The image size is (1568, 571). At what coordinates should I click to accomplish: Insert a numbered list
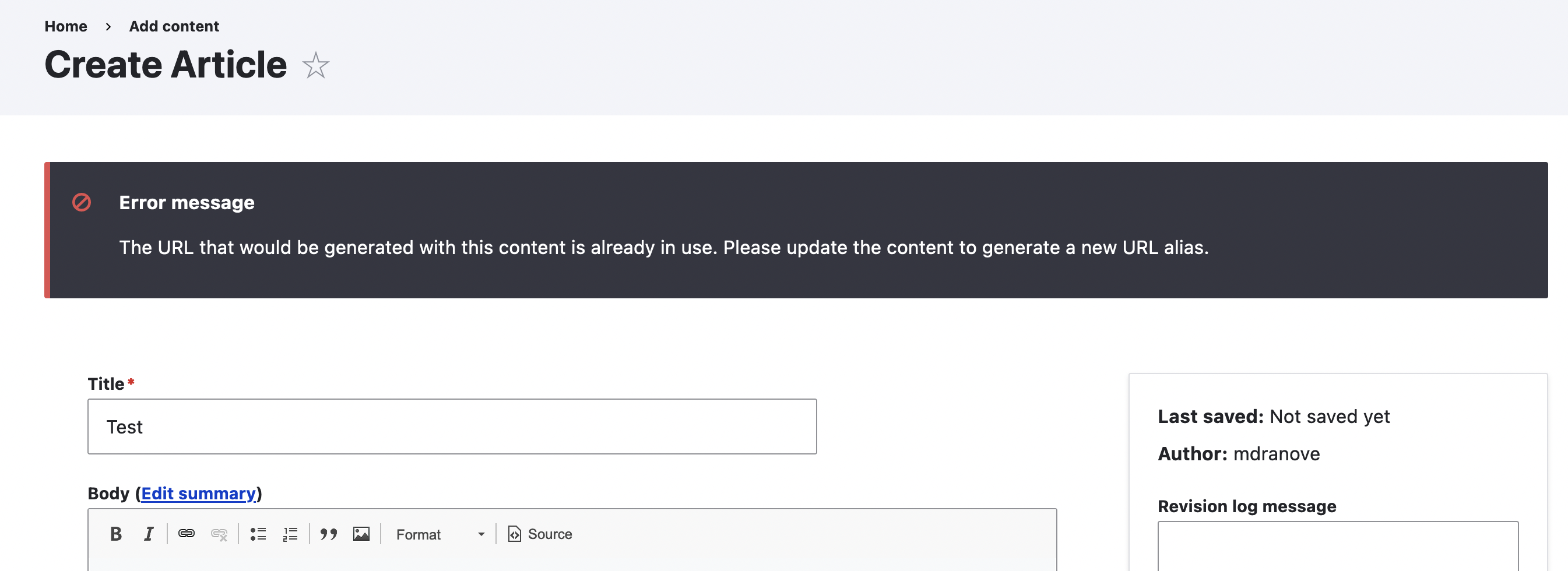pos(290,534)
